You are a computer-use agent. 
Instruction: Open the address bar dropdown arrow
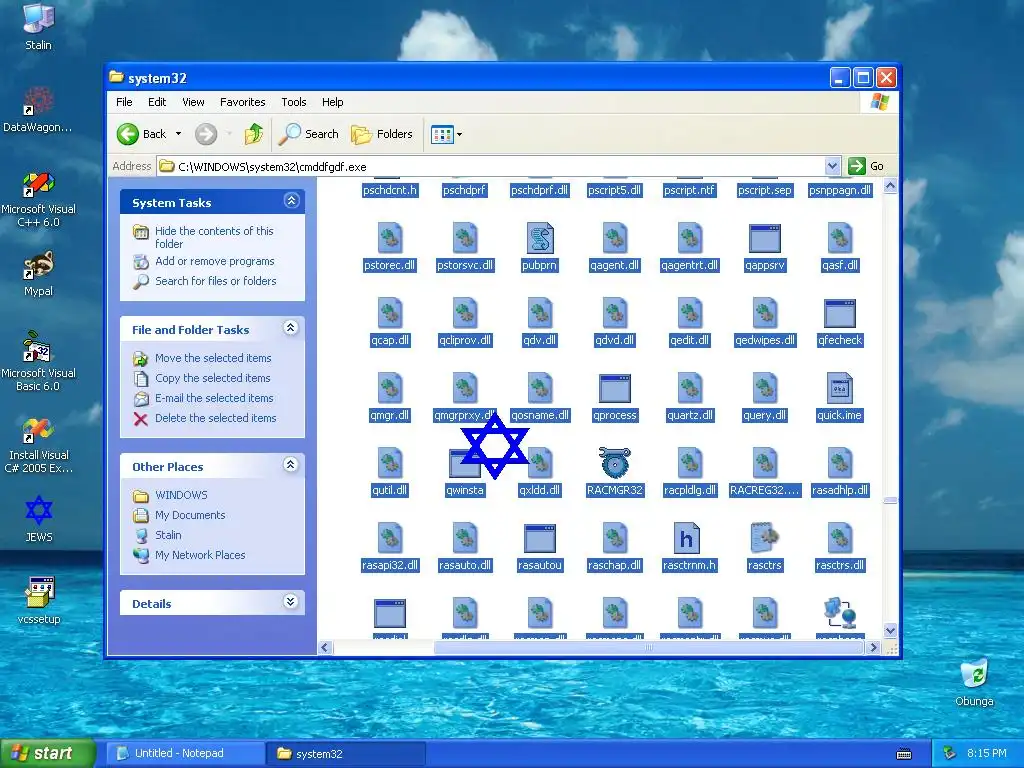click(832, 167)
